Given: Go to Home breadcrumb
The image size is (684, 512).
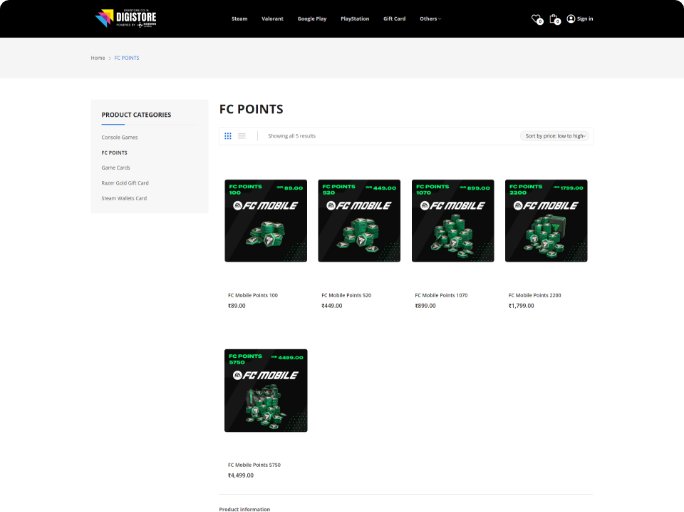Looking at the screenshot, I should (98, 58).
